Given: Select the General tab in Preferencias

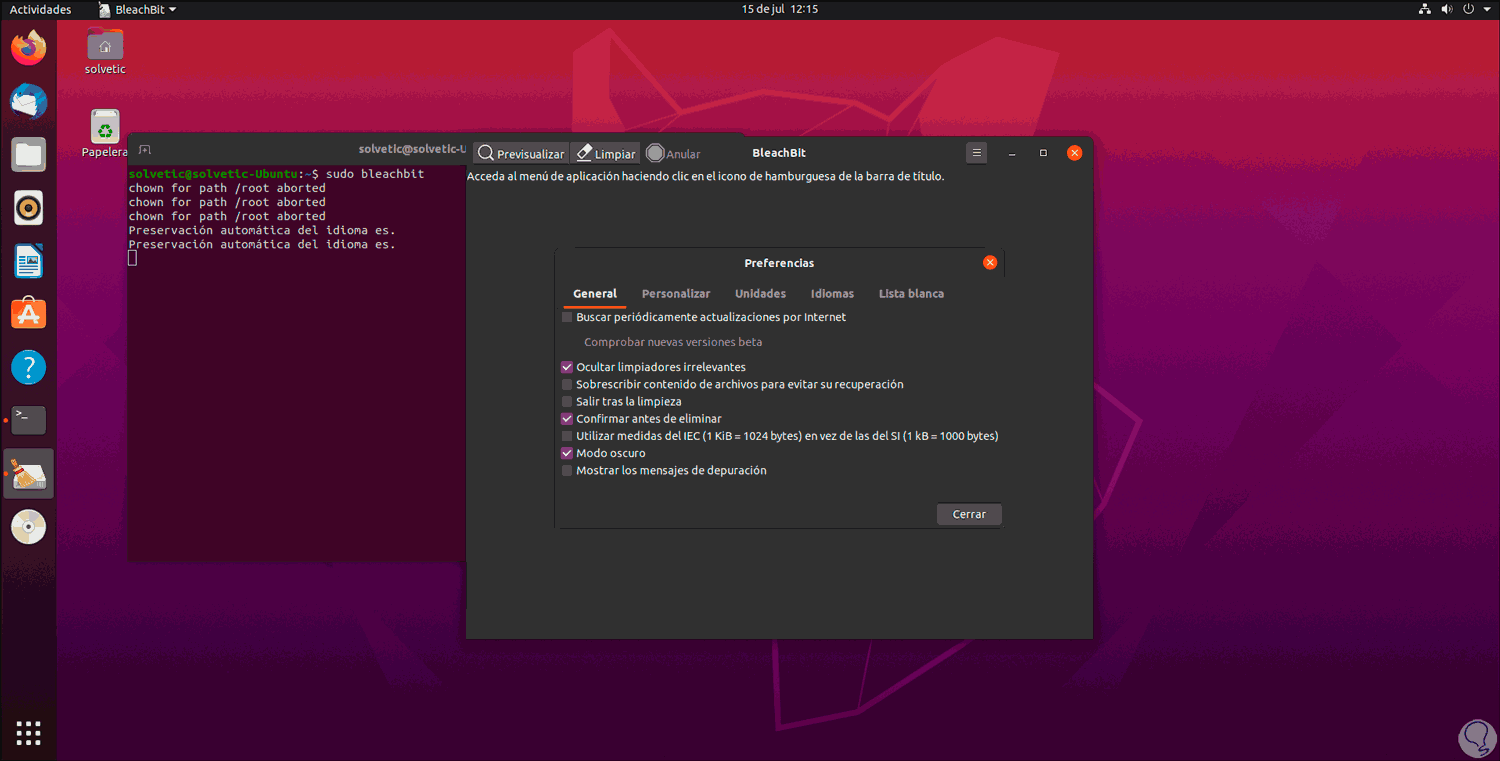Looking at the screenshot, I should pyautogui.click(x=595, y=294).
